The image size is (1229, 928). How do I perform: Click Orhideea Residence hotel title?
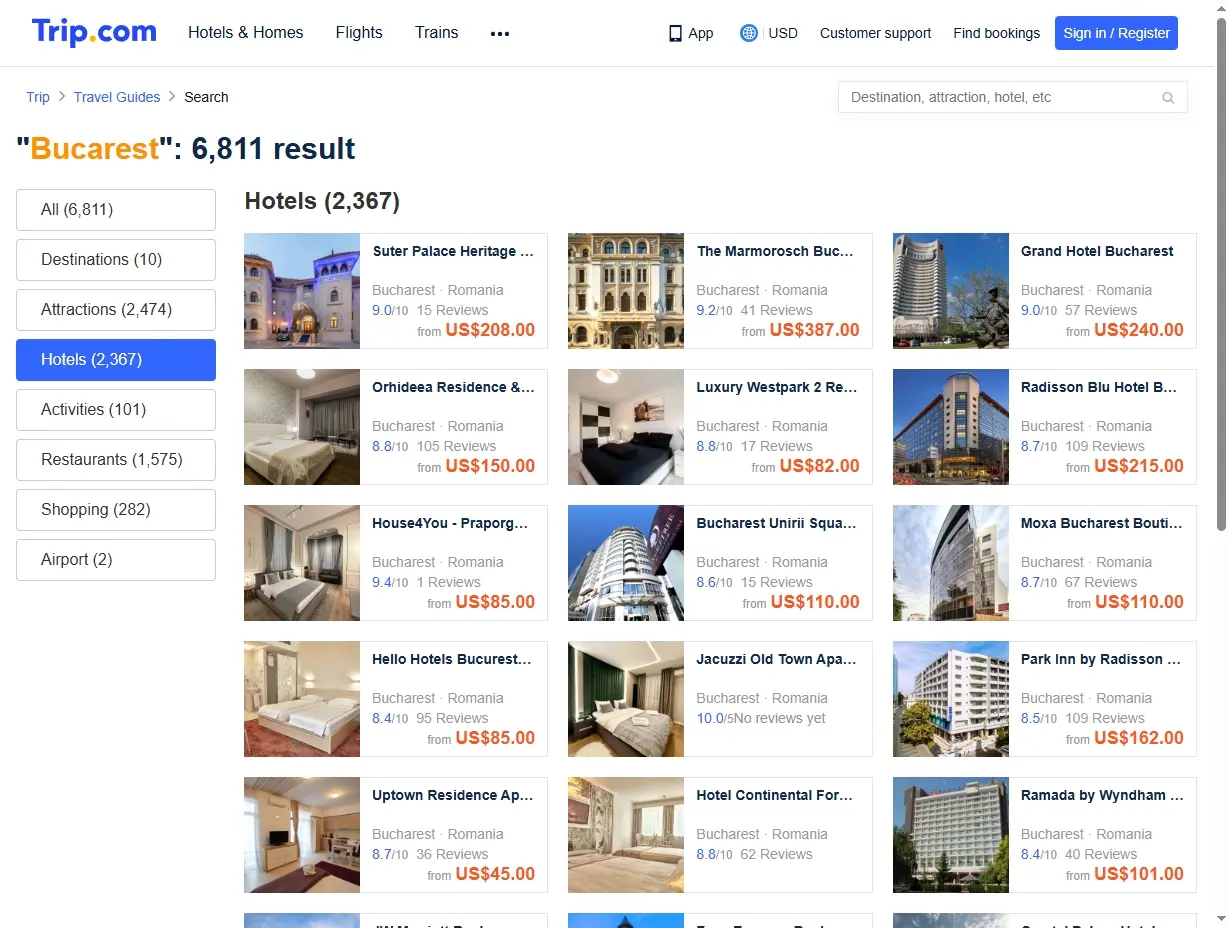tap(453, 388)
